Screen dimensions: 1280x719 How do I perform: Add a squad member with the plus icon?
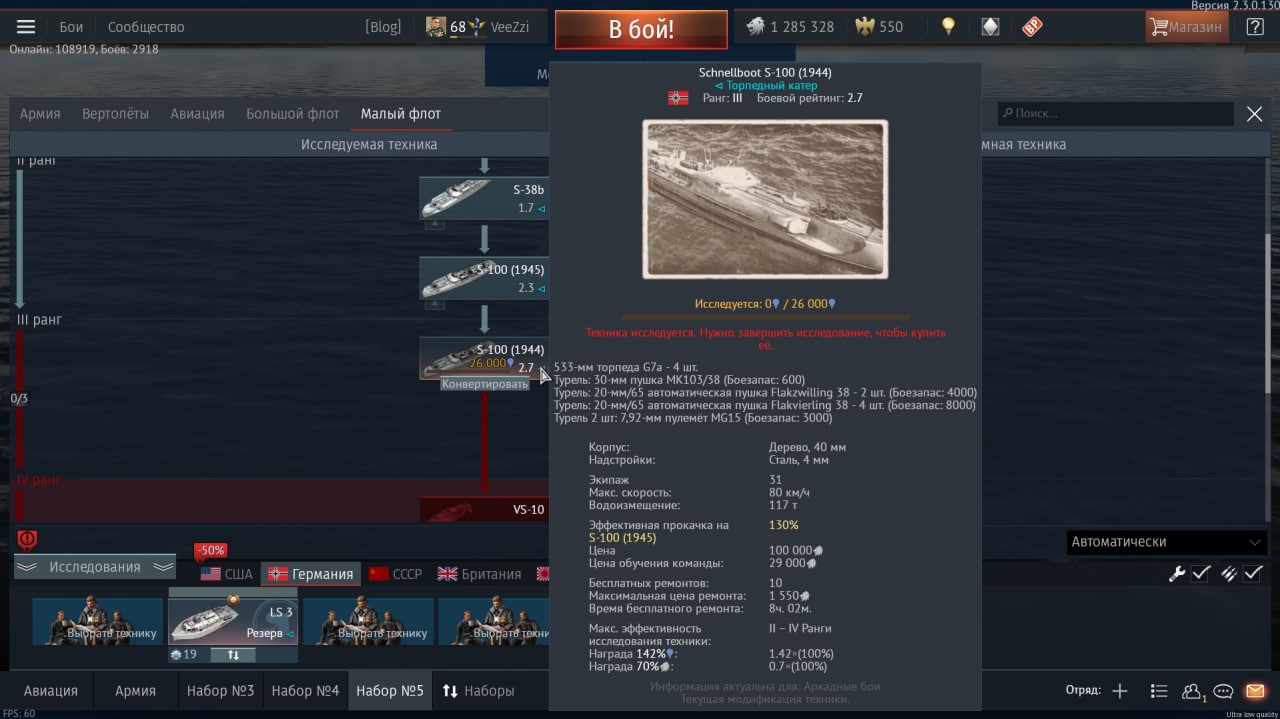1120,691
